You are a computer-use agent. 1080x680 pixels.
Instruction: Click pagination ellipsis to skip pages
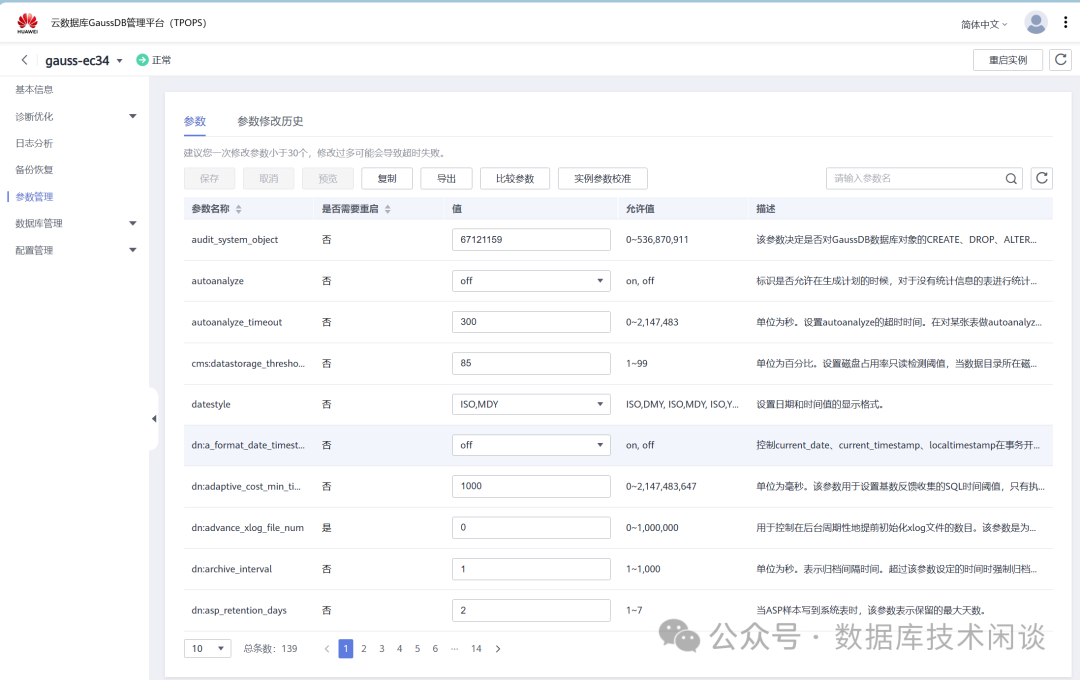pos(455,648)
